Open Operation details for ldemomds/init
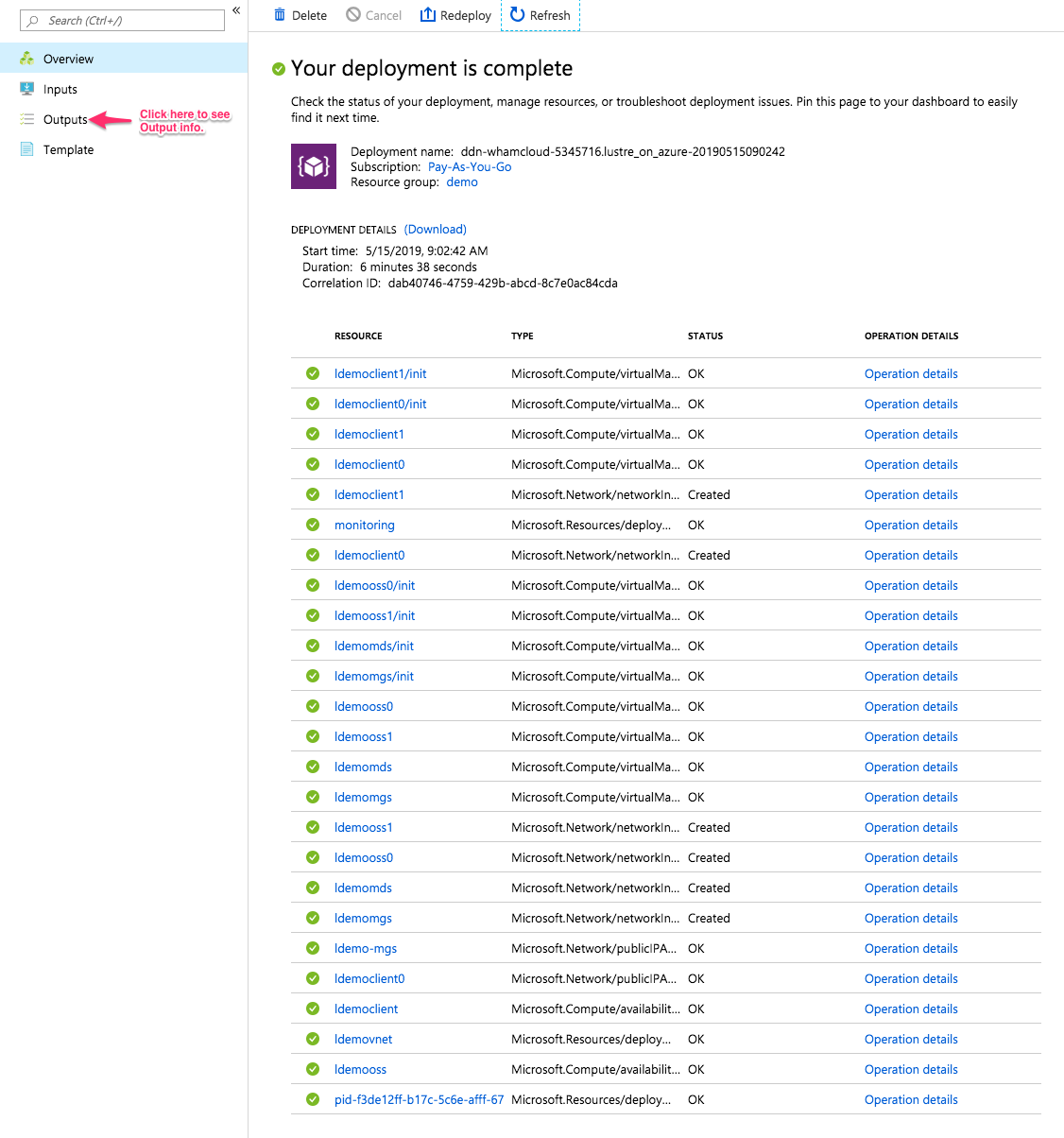Screen dimensions: 1064x1138 (911, 646)
